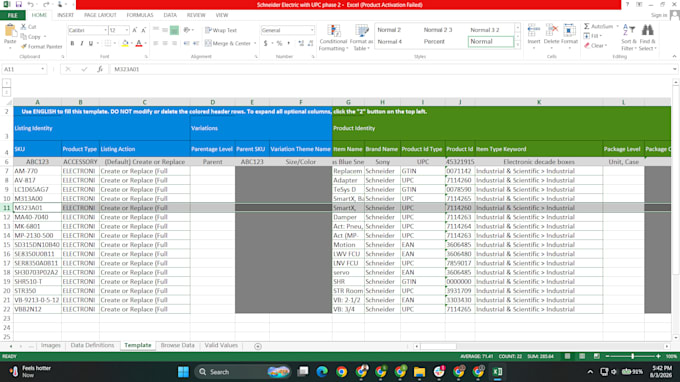Toggle Middle Align in the Alignment group
The image size is (680, 382).
(165, 30)
